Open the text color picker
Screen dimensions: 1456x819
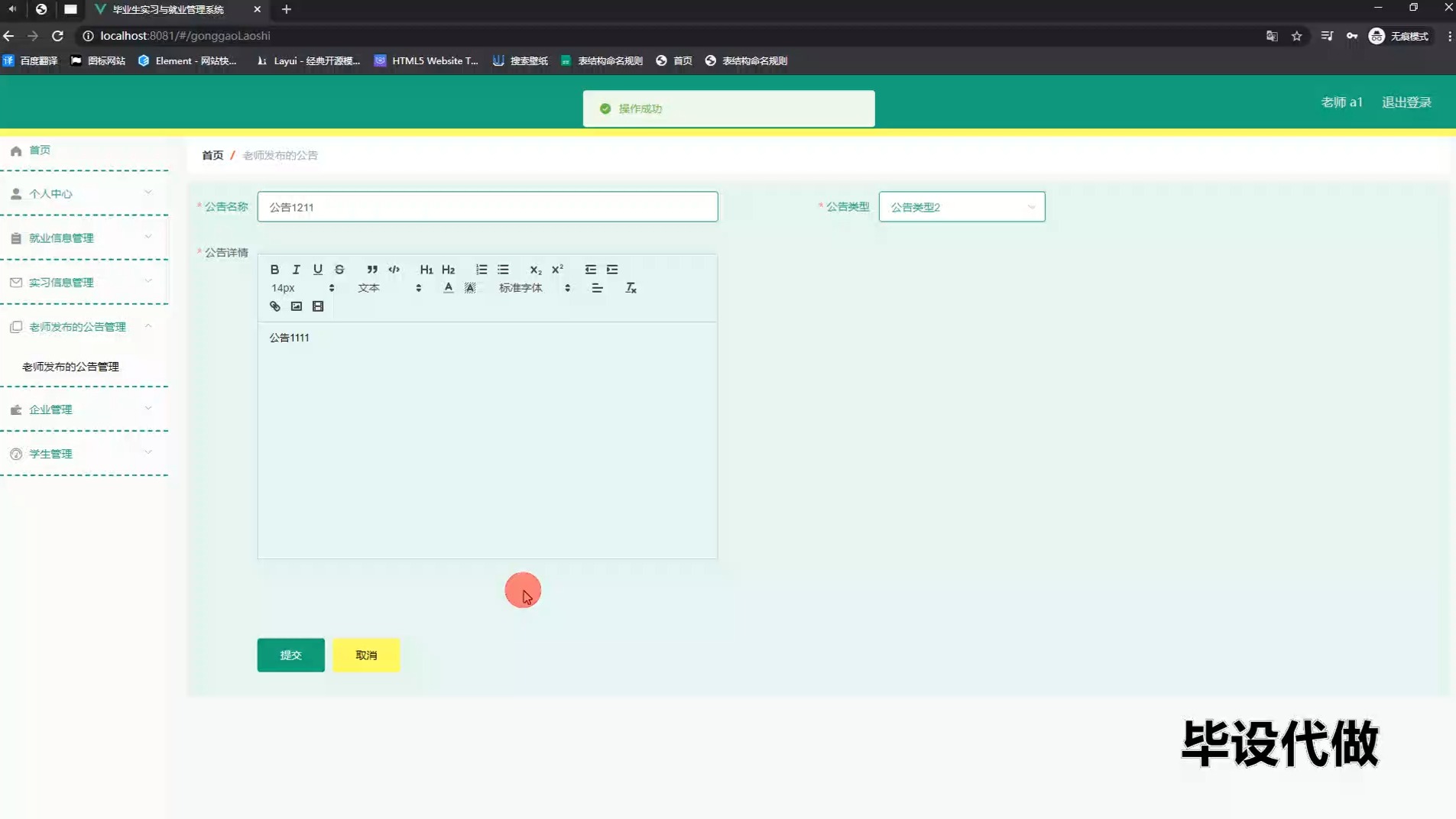pyautogui.click(x=449, y=288)
